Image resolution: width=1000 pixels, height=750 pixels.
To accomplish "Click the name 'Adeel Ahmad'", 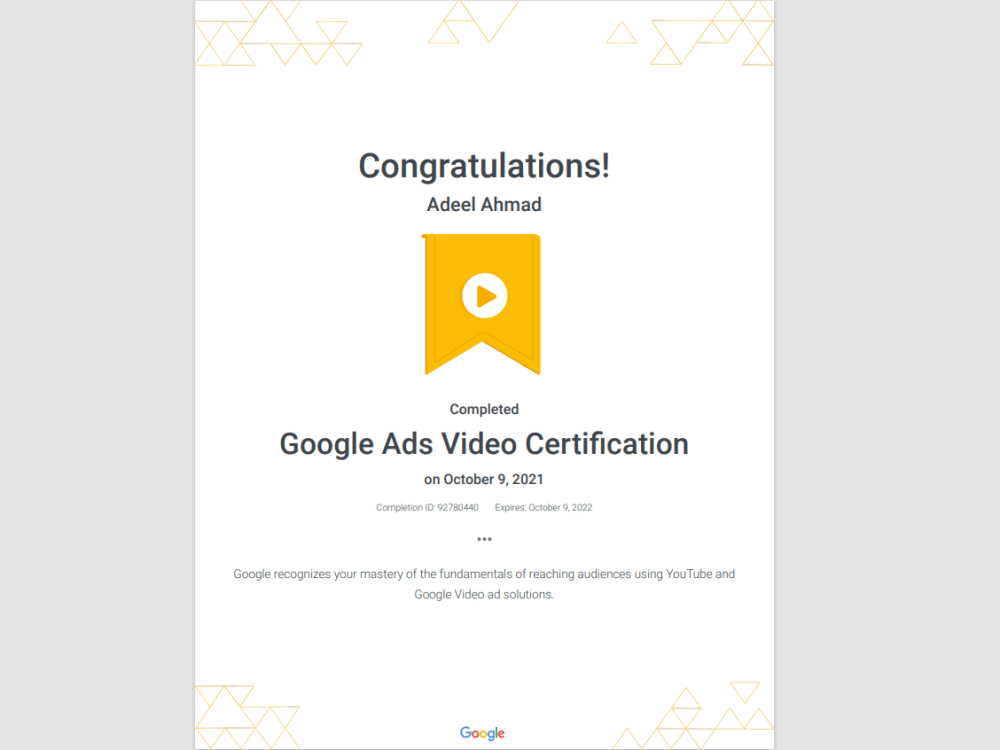I will (484, 205).
